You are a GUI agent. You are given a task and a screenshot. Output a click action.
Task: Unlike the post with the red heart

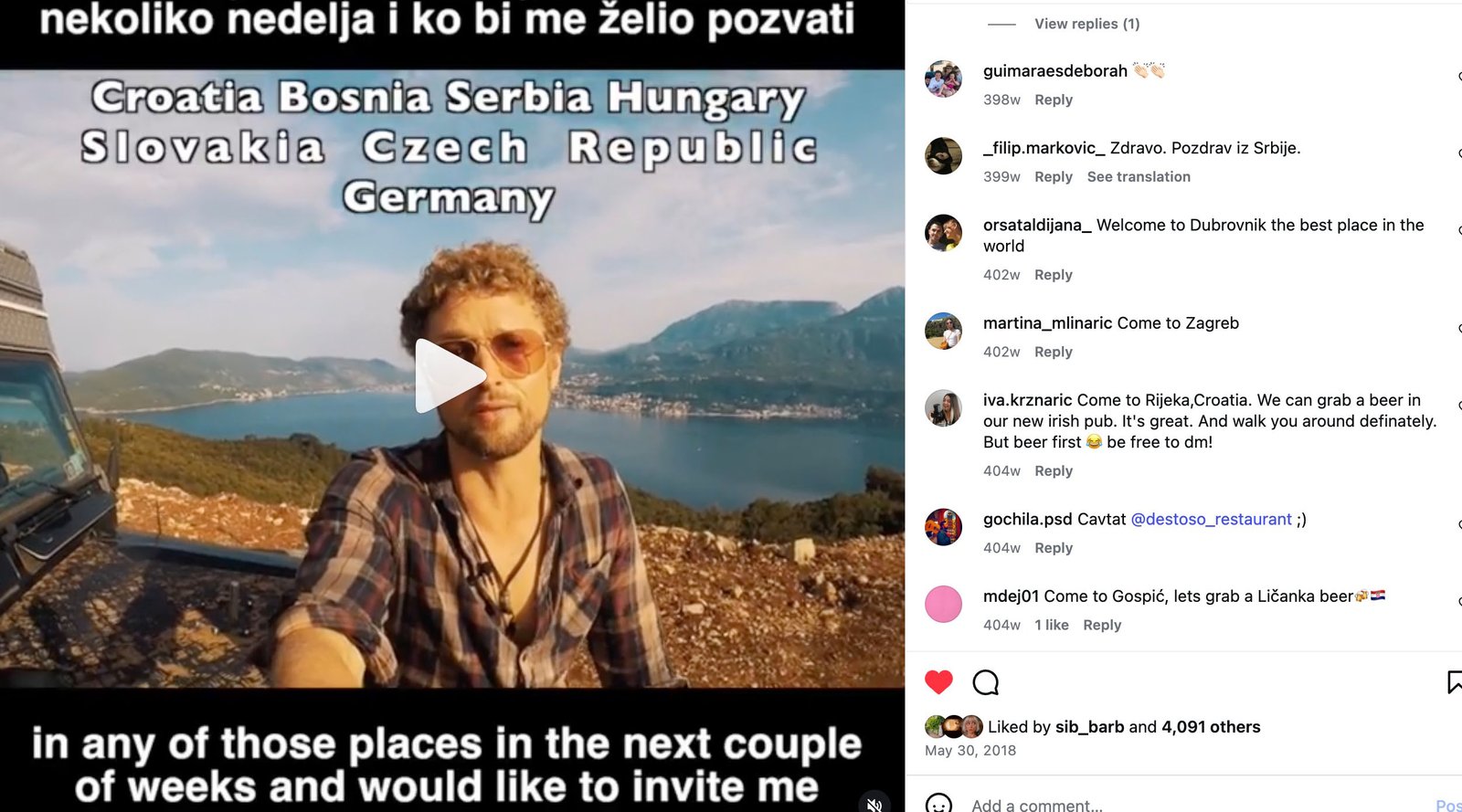click(938, 682)
